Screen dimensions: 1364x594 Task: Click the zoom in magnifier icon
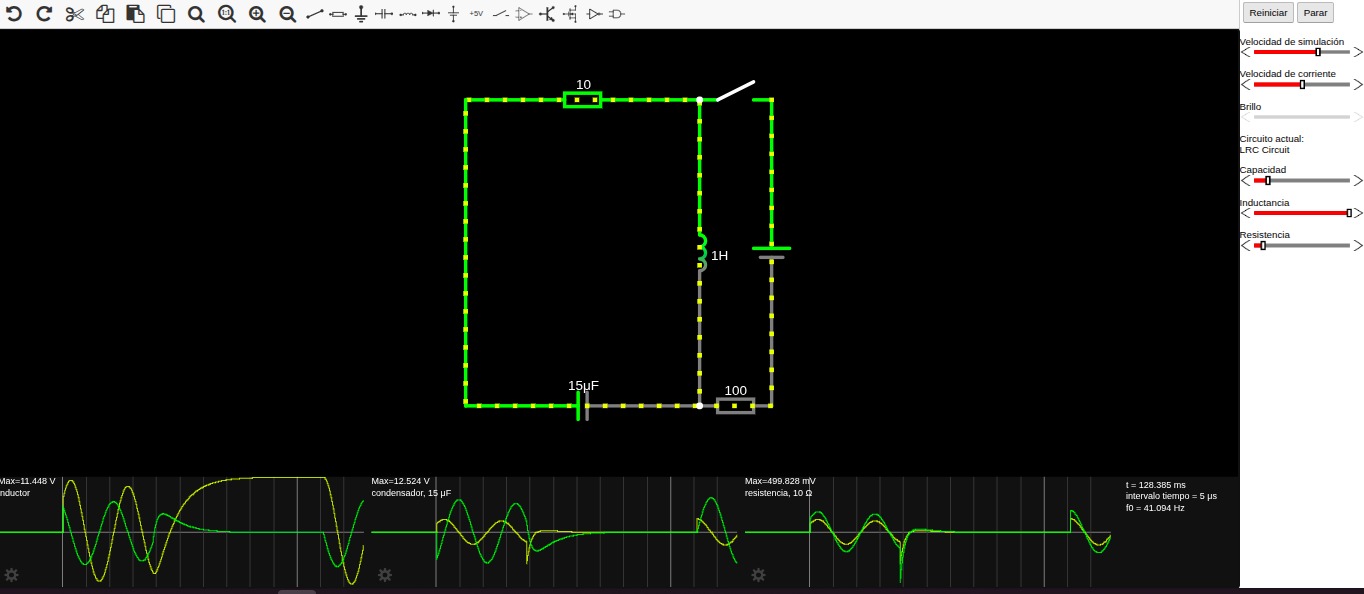click(x=257, y=14)
